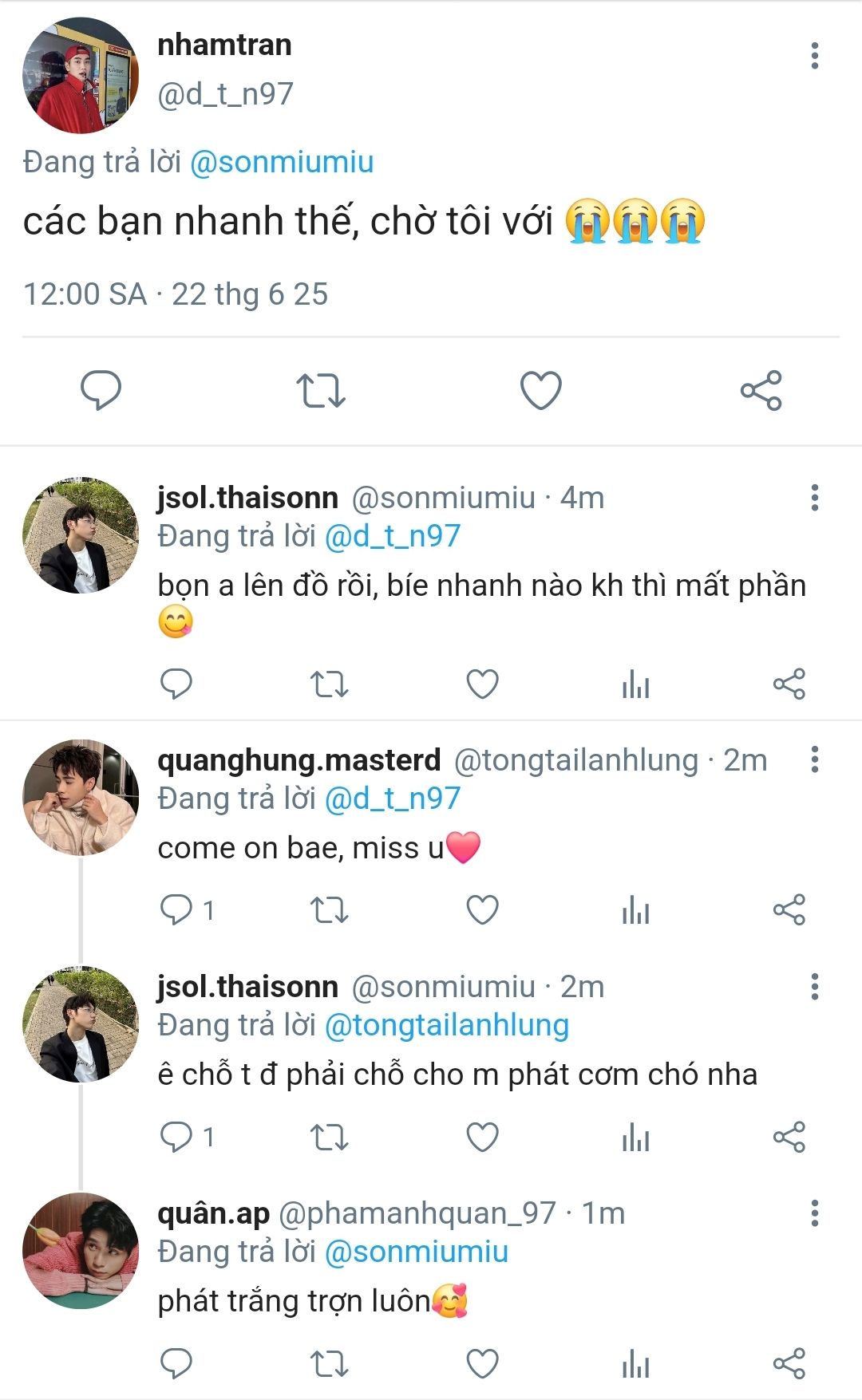Like the "phát trắng trọn luôn" reply

click(x=482, y=1363)
